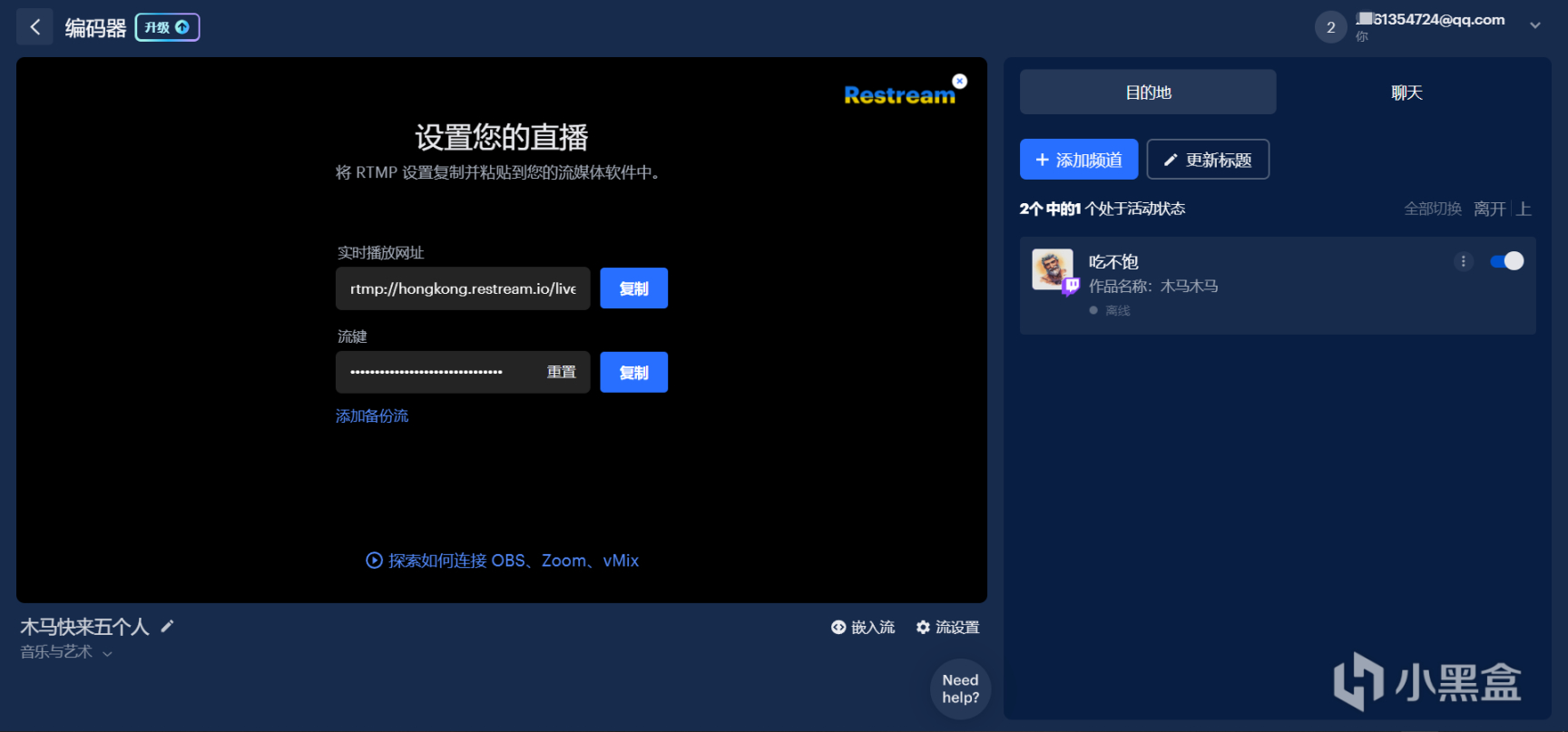Click the 吃不饱 channel name
Viewport: 1568px width, 732px height.
(x=1113, y=262)
